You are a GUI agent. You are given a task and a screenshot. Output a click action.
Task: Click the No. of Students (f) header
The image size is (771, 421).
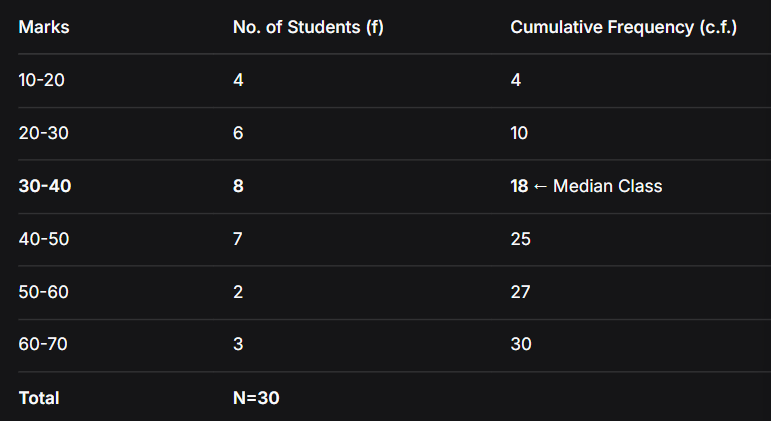click(x=308, y=27)
